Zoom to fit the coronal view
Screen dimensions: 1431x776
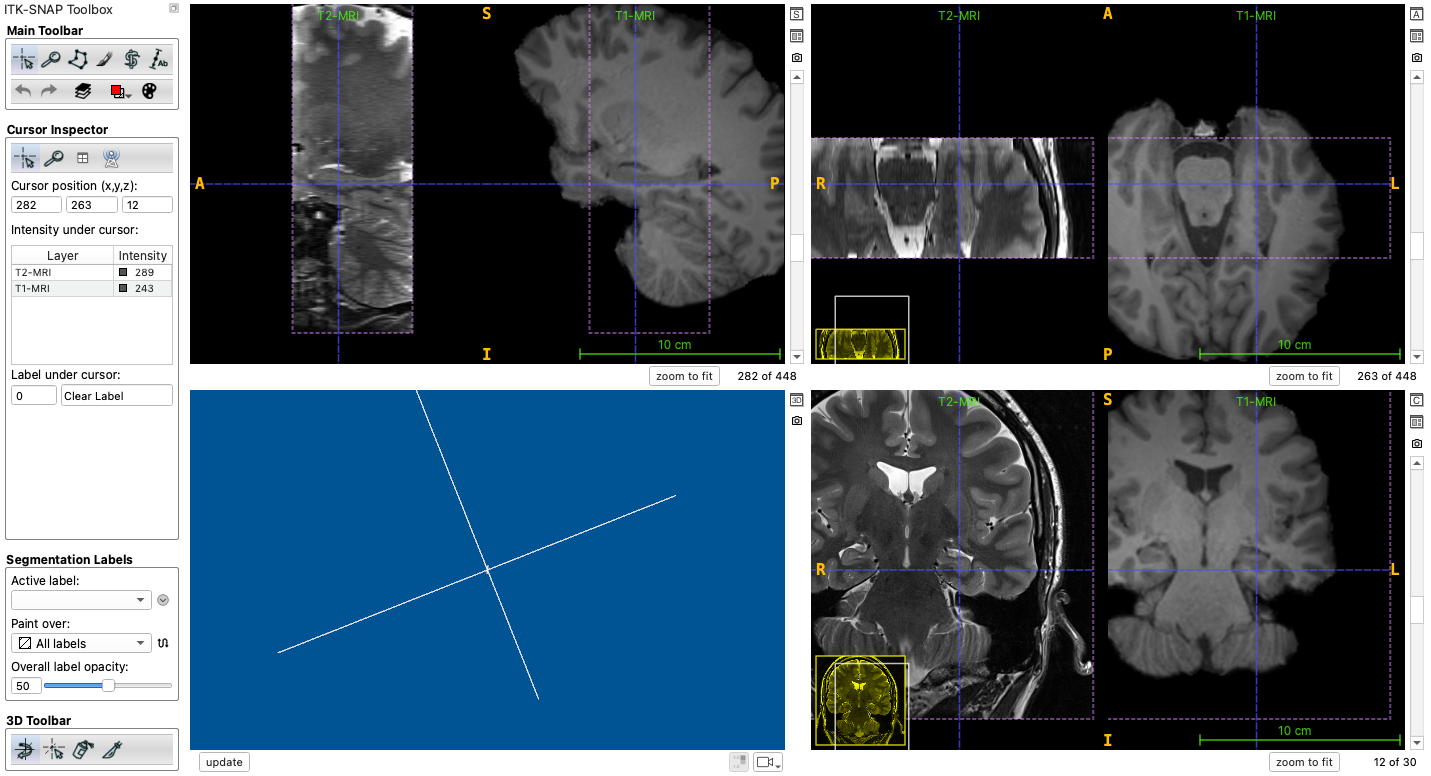point(1305,762)
